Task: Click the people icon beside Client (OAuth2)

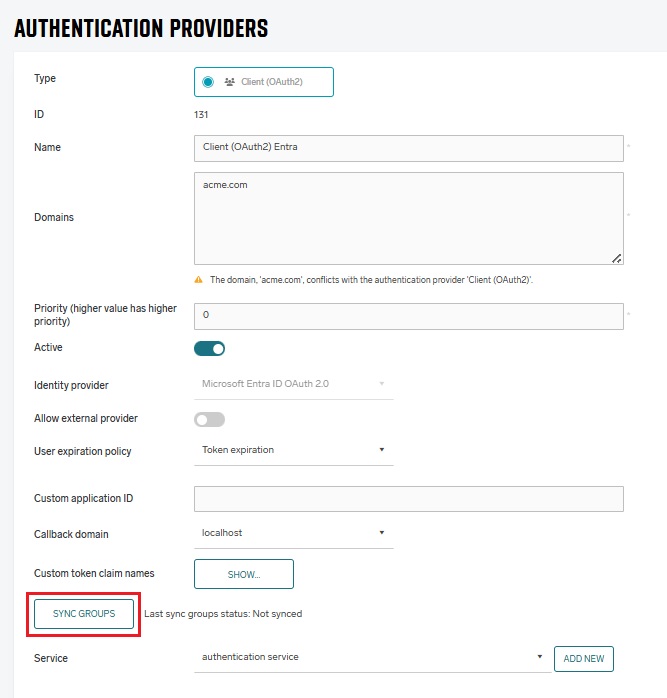Action: 229,82
